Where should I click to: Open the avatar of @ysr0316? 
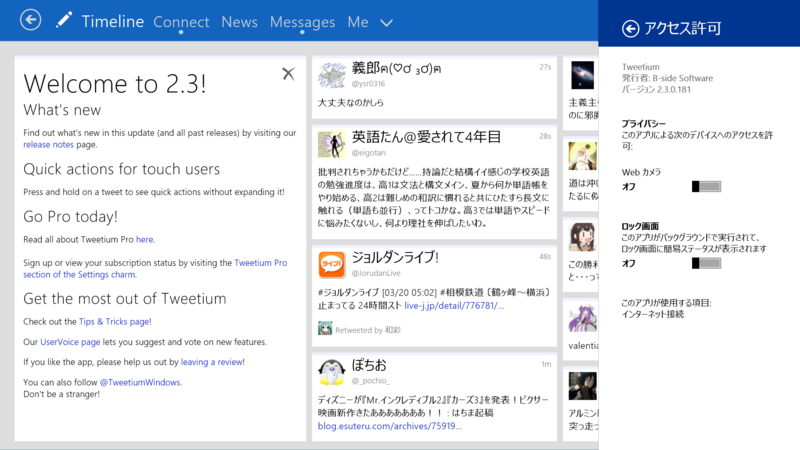331,75
